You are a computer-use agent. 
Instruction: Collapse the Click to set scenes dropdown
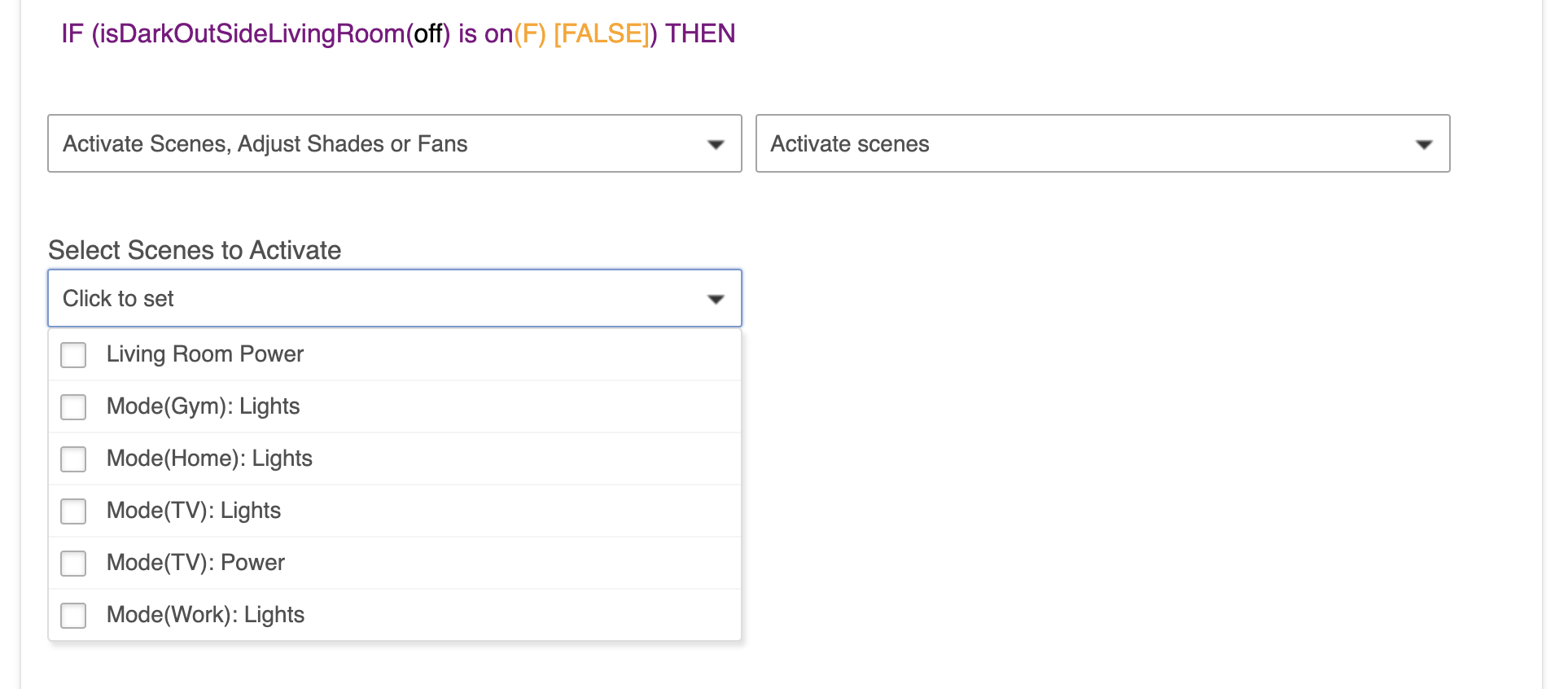[x=395, y=298]
